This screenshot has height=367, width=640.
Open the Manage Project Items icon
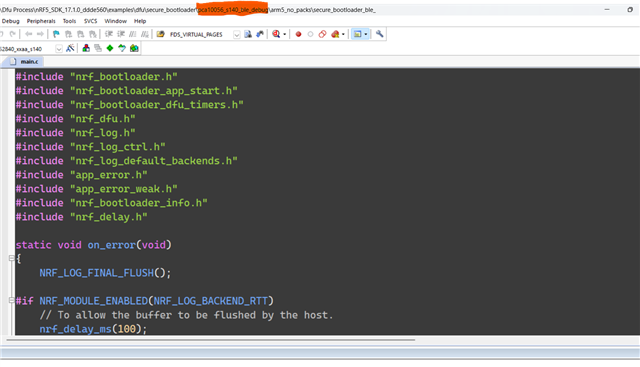[x=86, y=48]
